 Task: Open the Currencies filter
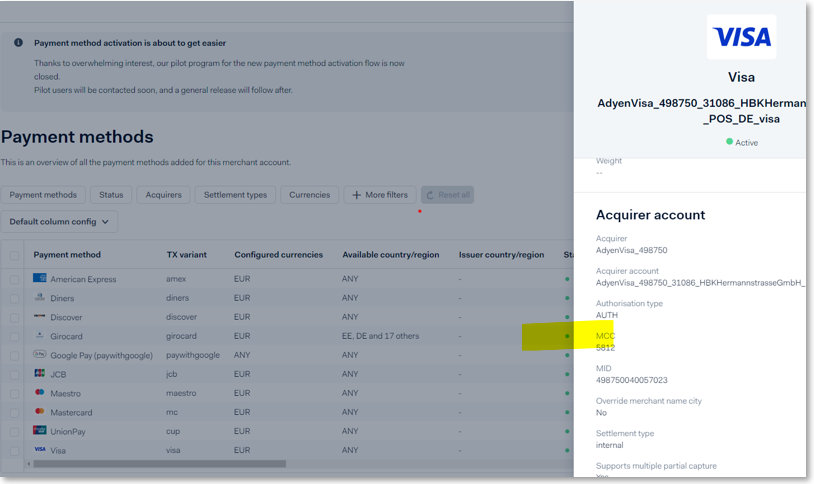(309, 195)
